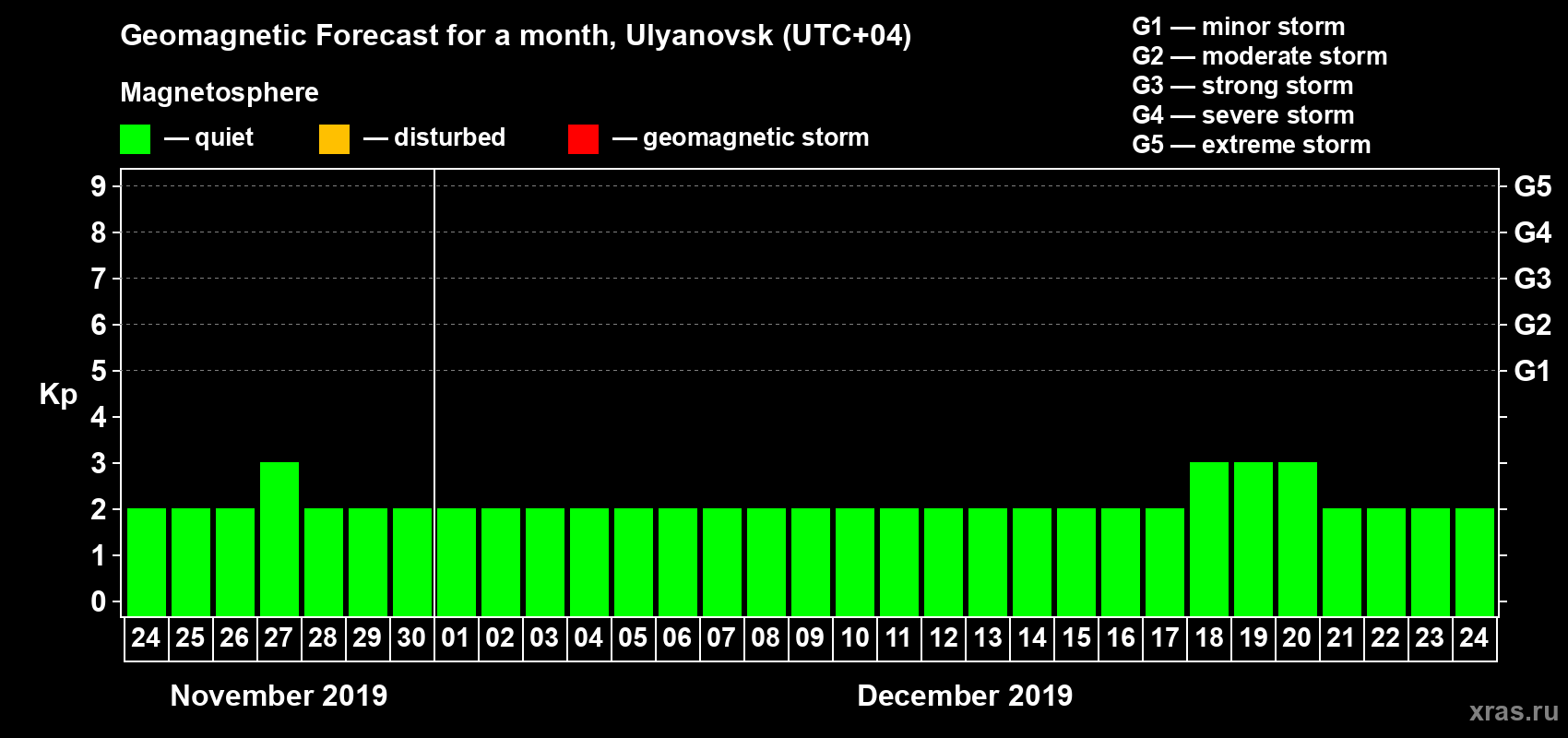Image resolution: width=1568 pixels, height=738 pixels.
Task: Click date label 08 on the axis
Action: (766, 637)
